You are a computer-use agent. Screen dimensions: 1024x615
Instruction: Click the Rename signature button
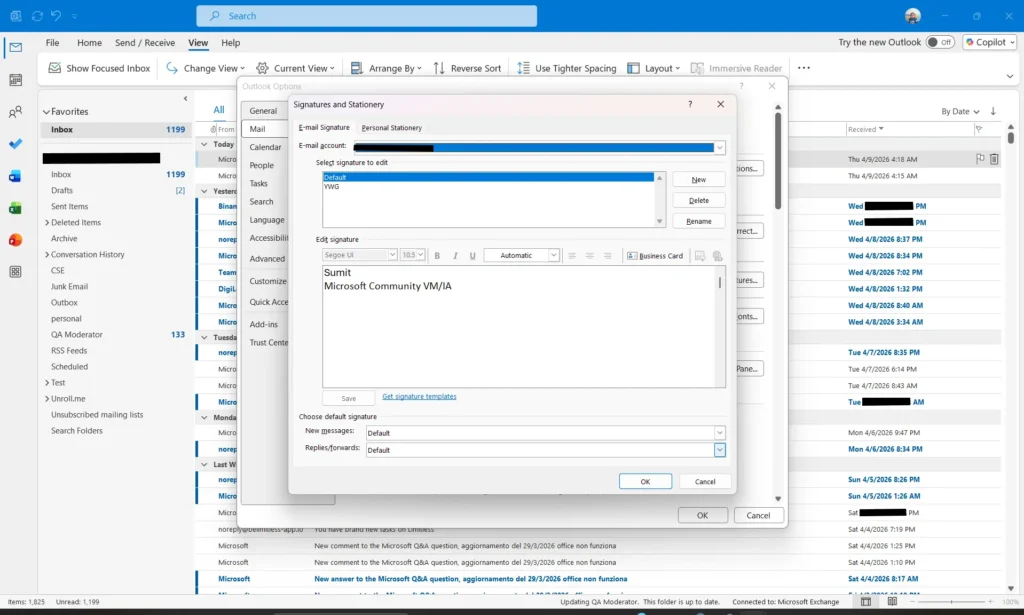pos(699,221)
